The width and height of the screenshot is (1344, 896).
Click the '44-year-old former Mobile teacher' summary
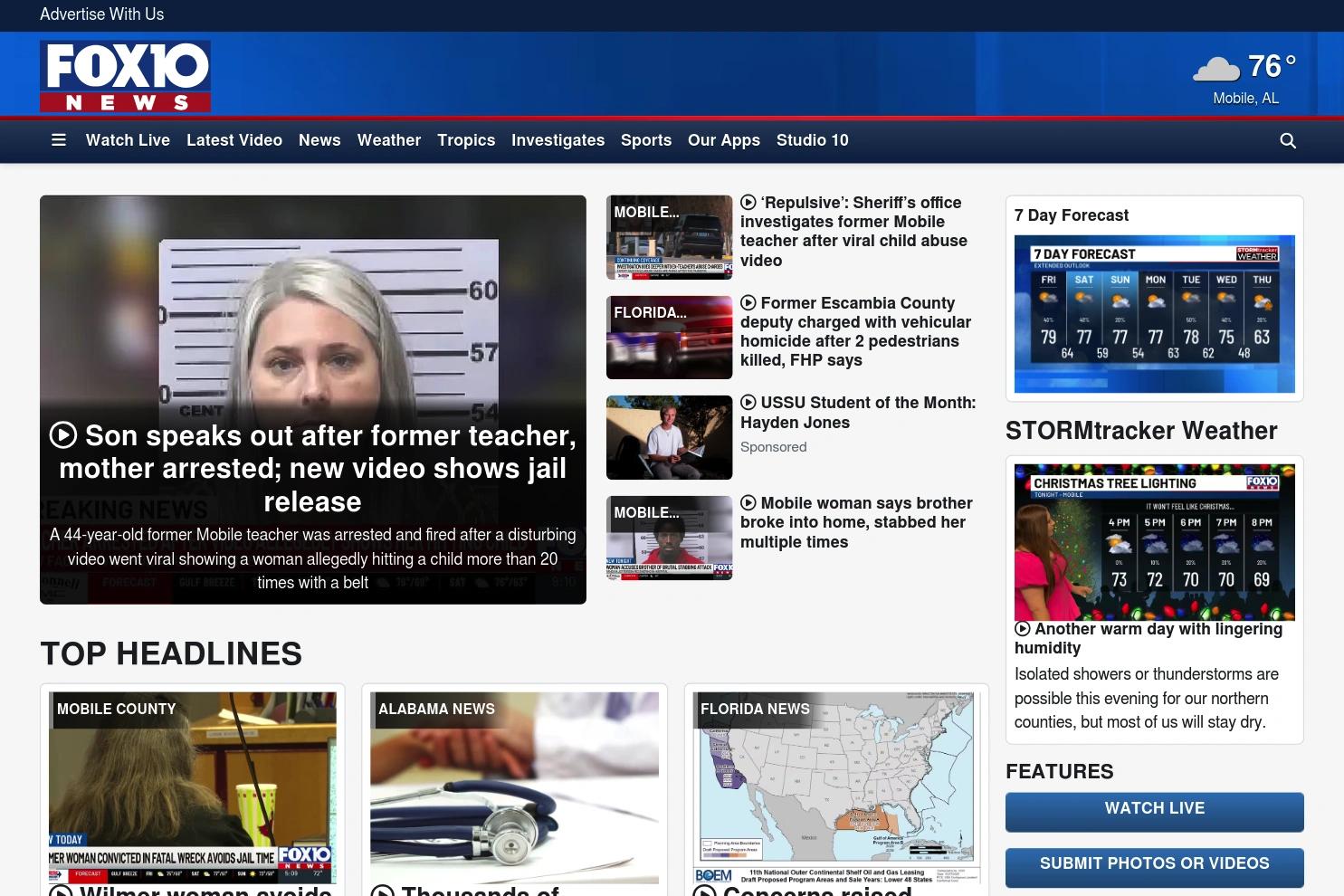click(x=313, y=558)
